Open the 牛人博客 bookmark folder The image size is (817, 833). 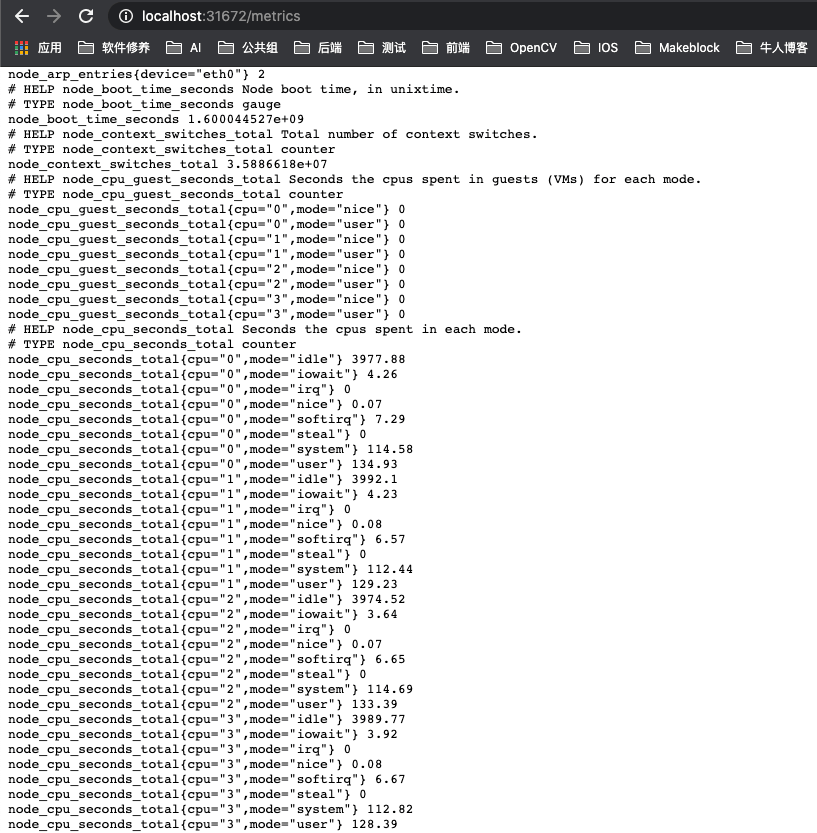772,48
